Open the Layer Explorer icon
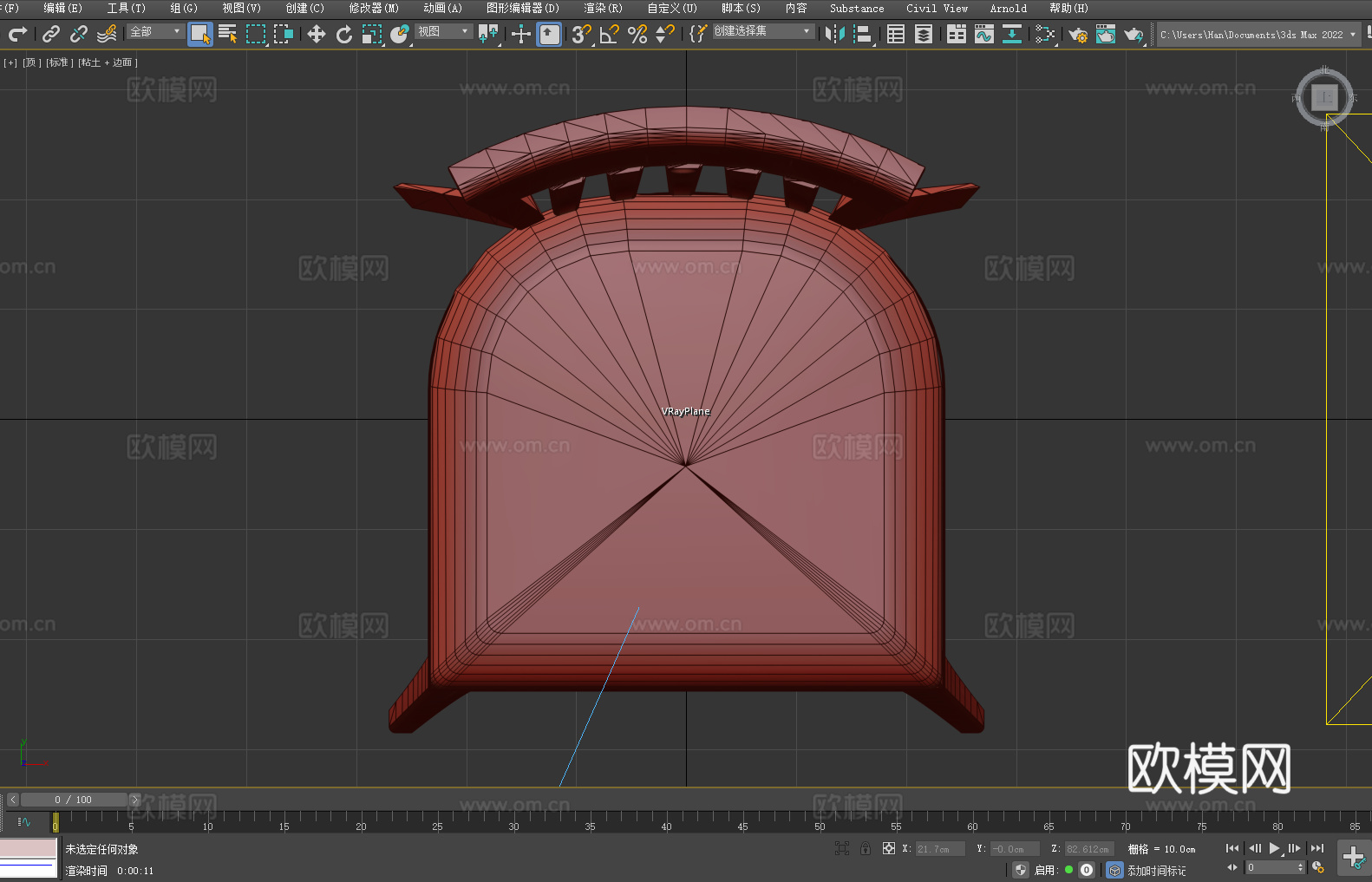The height and width of the screenshot is (882, 1372). (924, 34)
